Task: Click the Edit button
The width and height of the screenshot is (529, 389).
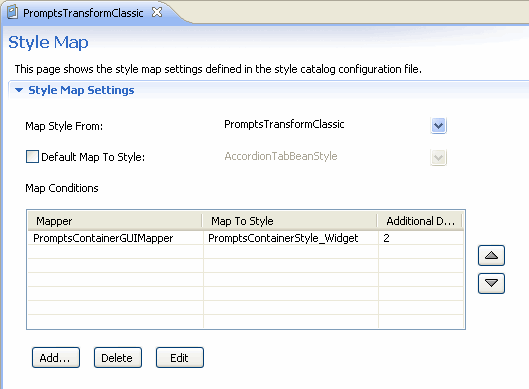Action: [x=180, y=357]
